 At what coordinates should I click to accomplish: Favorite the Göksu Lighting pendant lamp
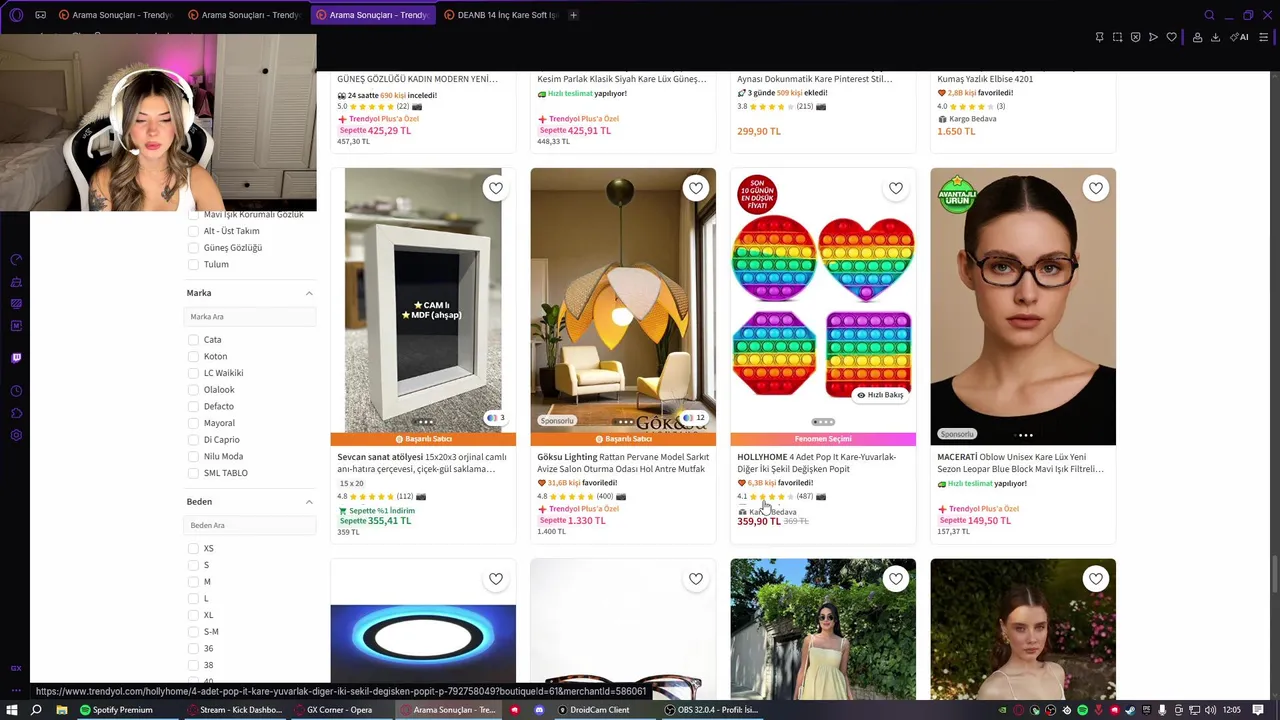[x=696, y=188]
